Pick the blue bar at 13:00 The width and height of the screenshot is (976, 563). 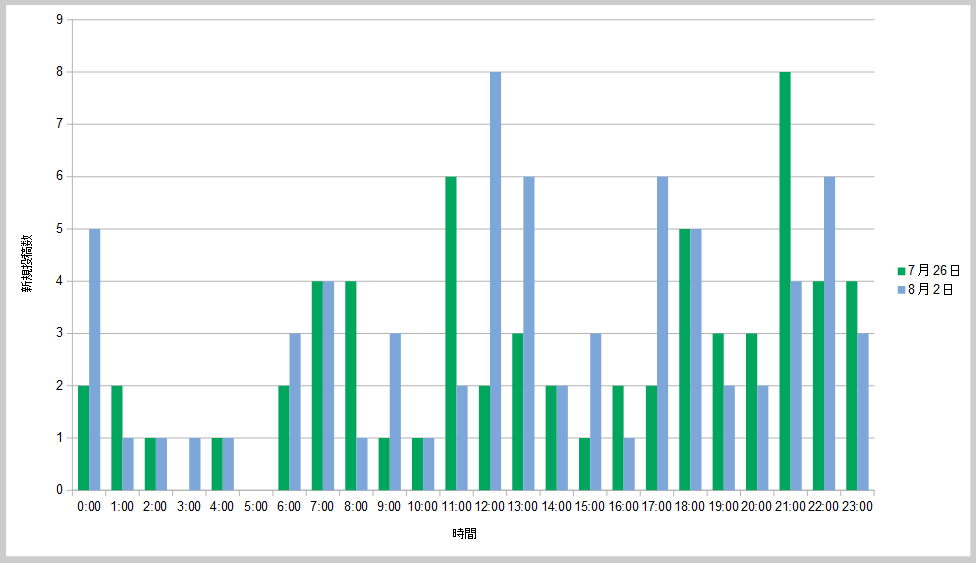coord(529,333)
